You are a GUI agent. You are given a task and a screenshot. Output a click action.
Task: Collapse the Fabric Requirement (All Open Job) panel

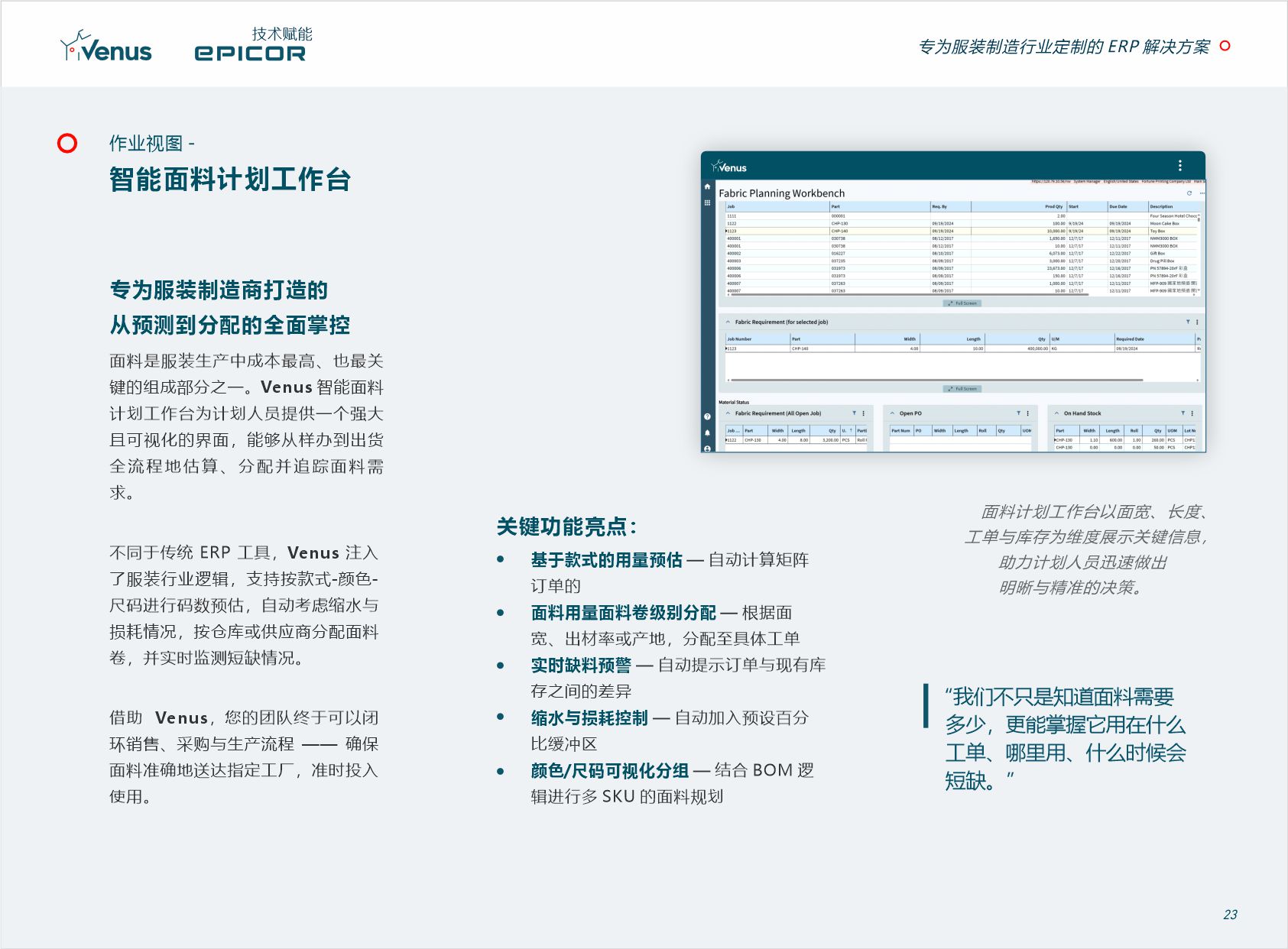(x=728, y=413)
